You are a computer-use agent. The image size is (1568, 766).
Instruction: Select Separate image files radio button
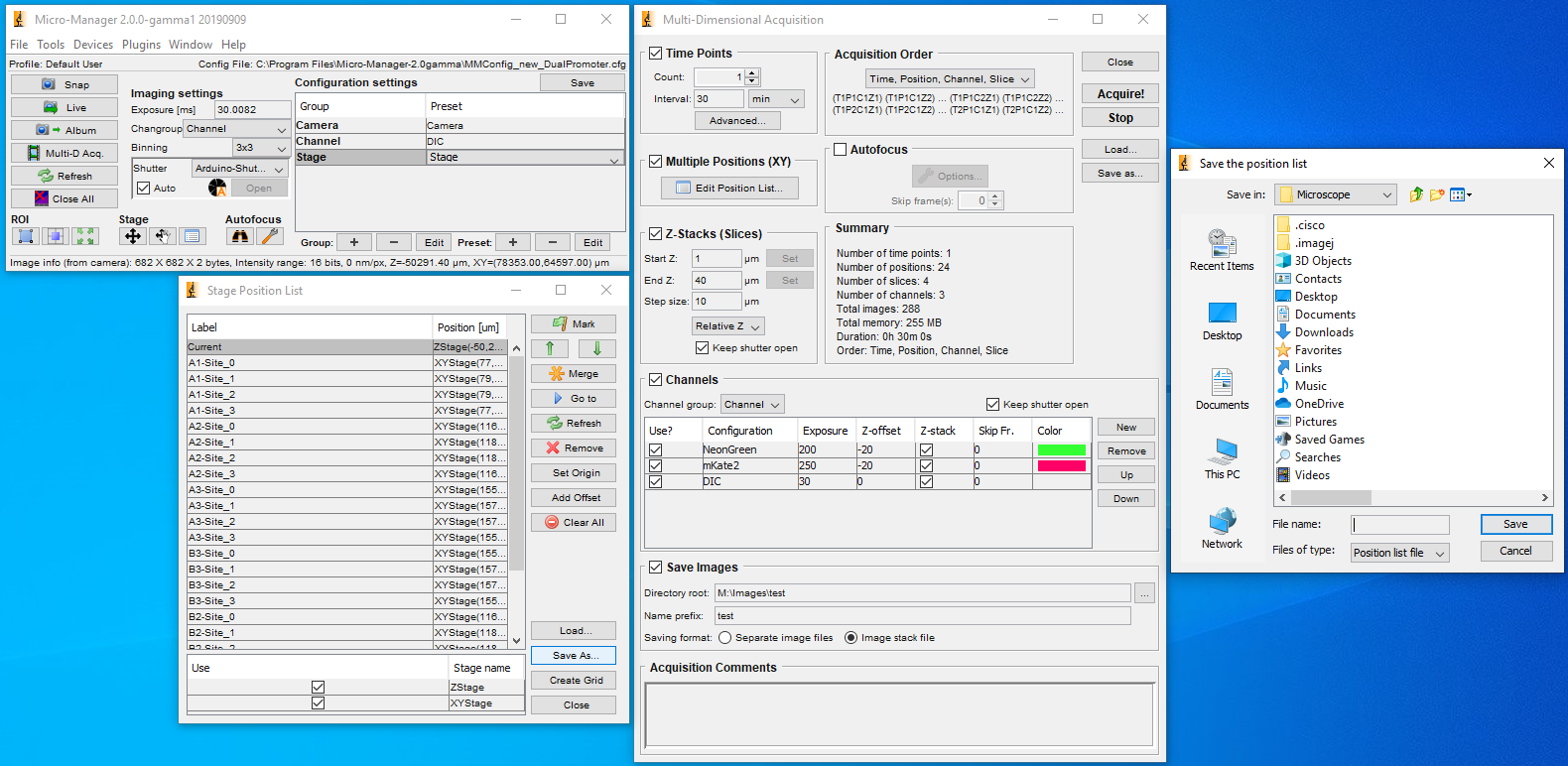725,638
